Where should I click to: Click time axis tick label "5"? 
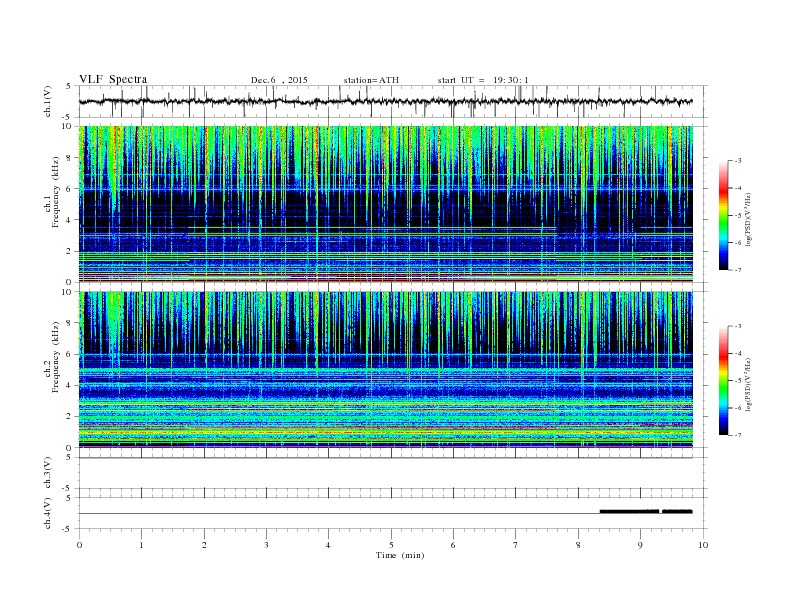[x=391, y=545]
